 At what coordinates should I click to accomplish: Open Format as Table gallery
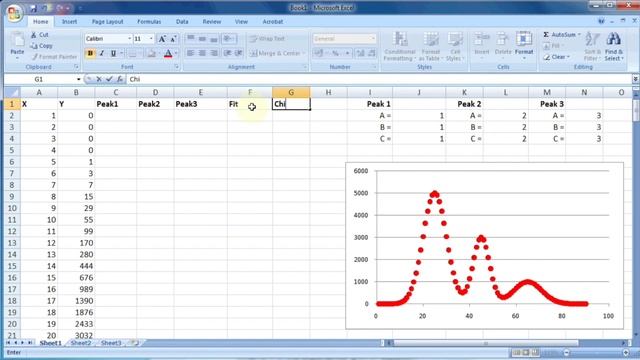(431, 47)
